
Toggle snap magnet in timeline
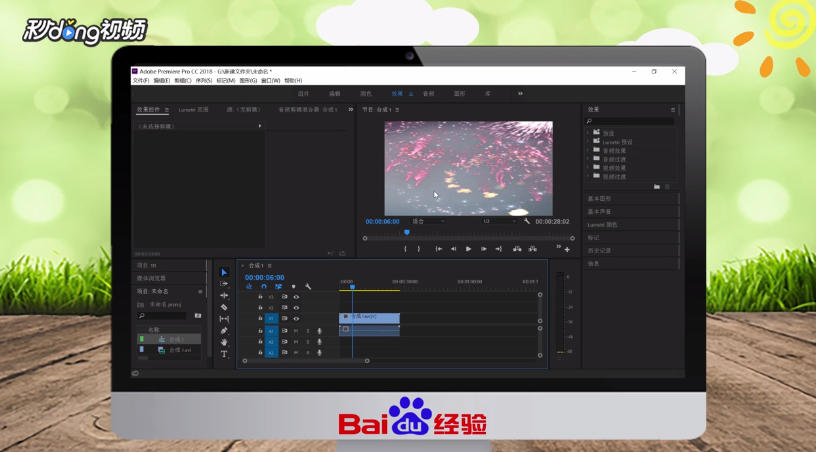coord(264,287)
